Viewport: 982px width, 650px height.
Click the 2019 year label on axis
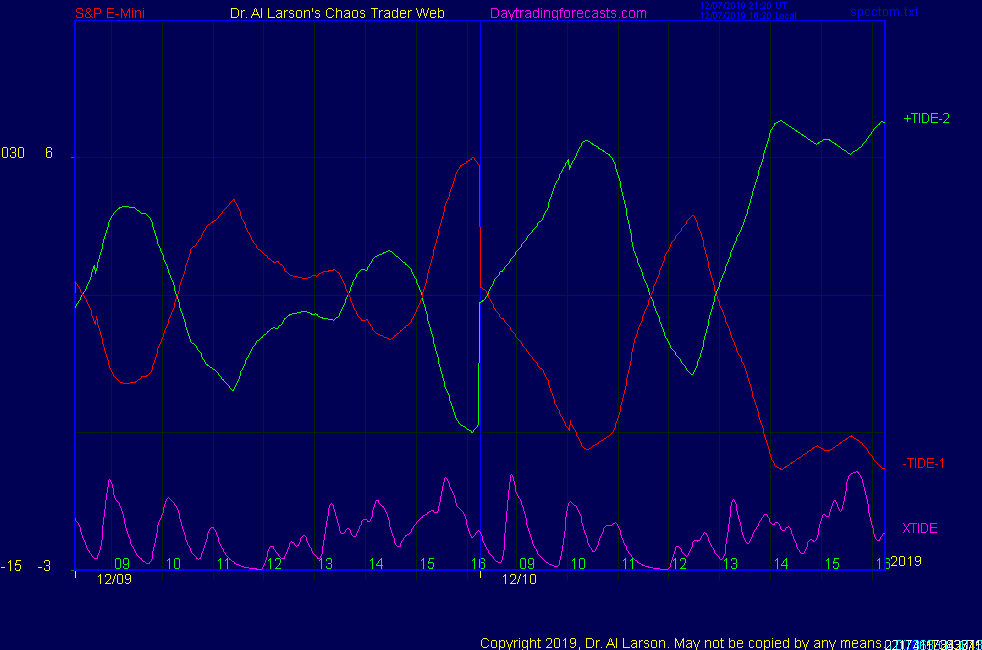(905, 561)
